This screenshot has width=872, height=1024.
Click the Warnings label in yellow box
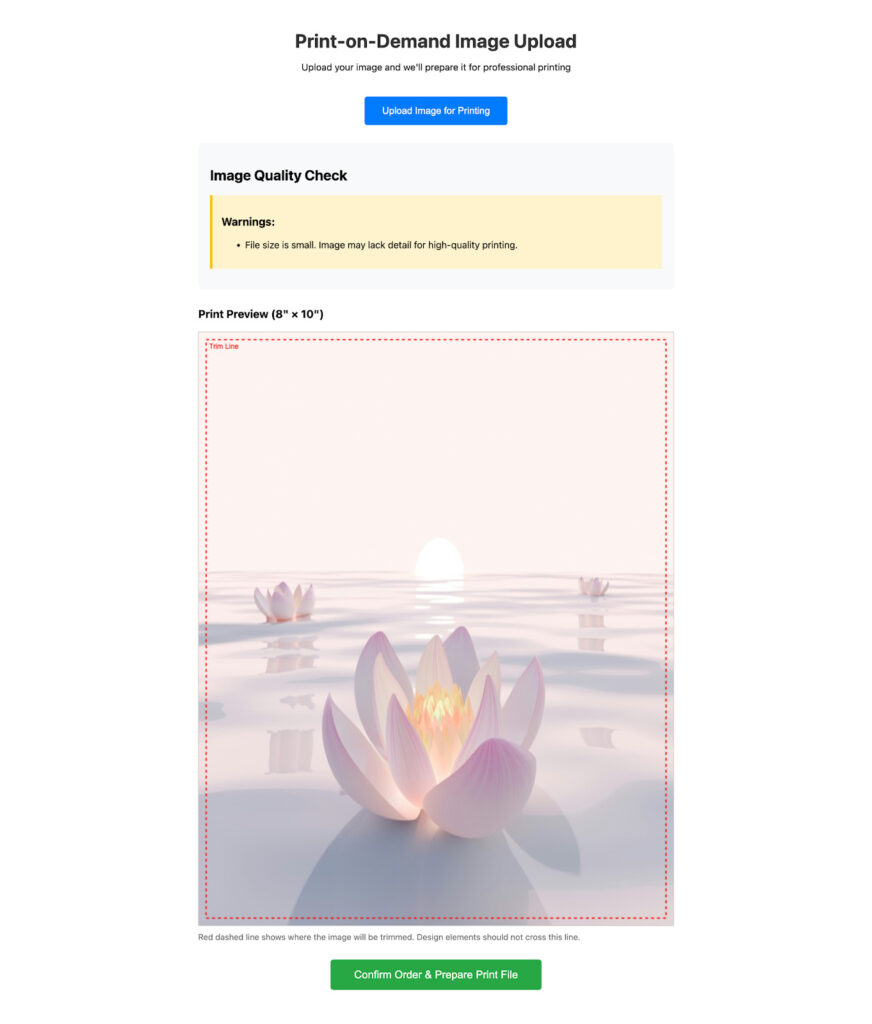[x=248, y=222]
